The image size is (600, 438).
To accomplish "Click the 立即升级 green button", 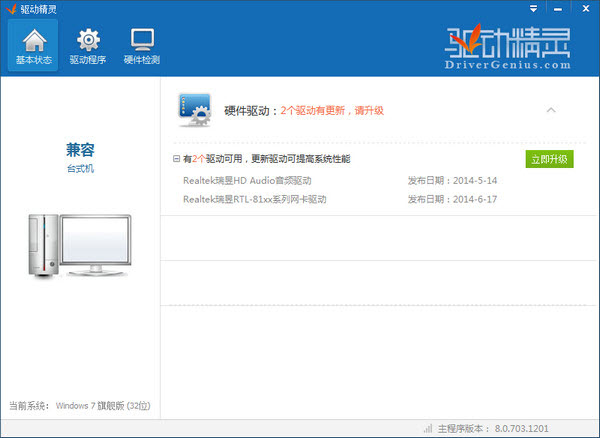I will click(x=549, y=159).
